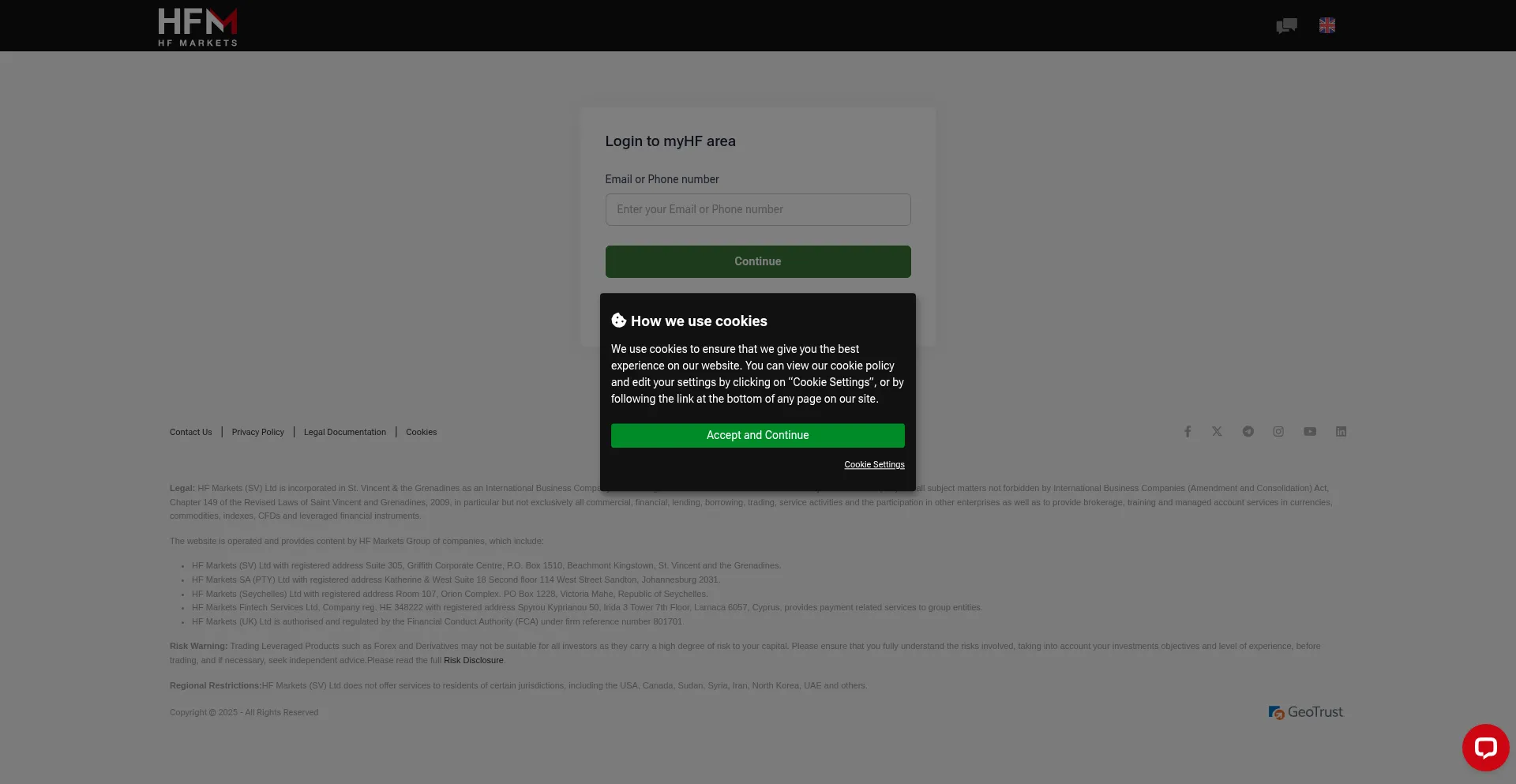Screen dimensions: 1516x784
Task: Click the GeoTrust security badge
Action: (x=1305, y=712)
